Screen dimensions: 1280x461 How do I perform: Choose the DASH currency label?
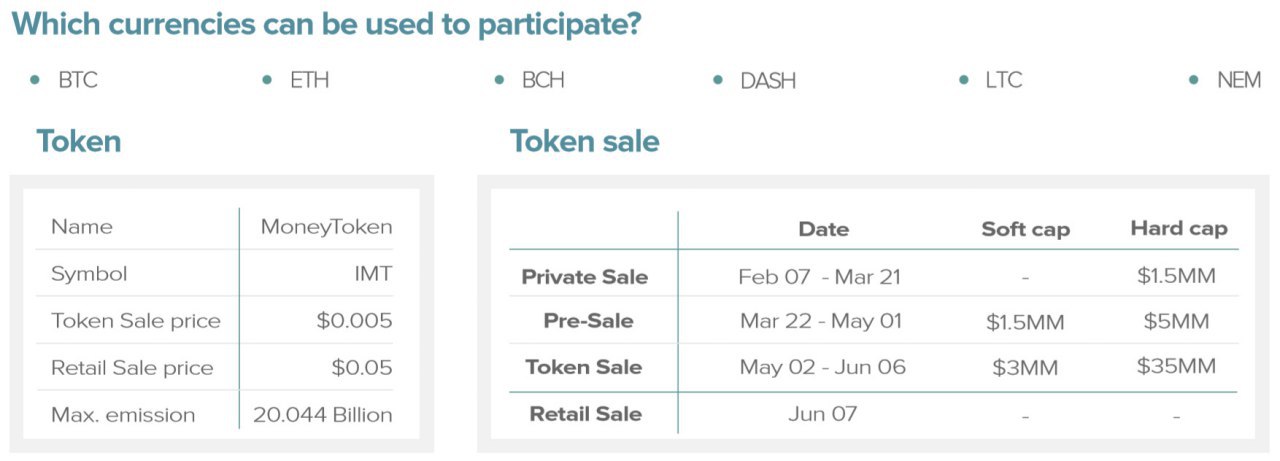click(x=768, y=81)
